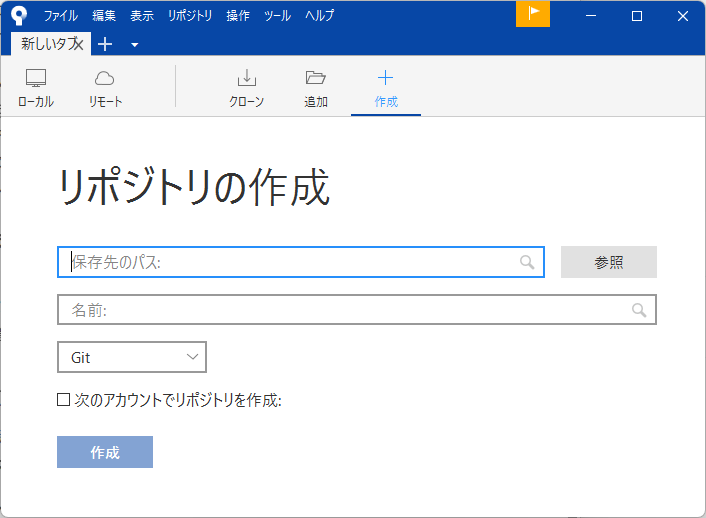This screenshot has height=518, width=706.
Task: Open the tab list dropdown arrow
Action: 134,45
